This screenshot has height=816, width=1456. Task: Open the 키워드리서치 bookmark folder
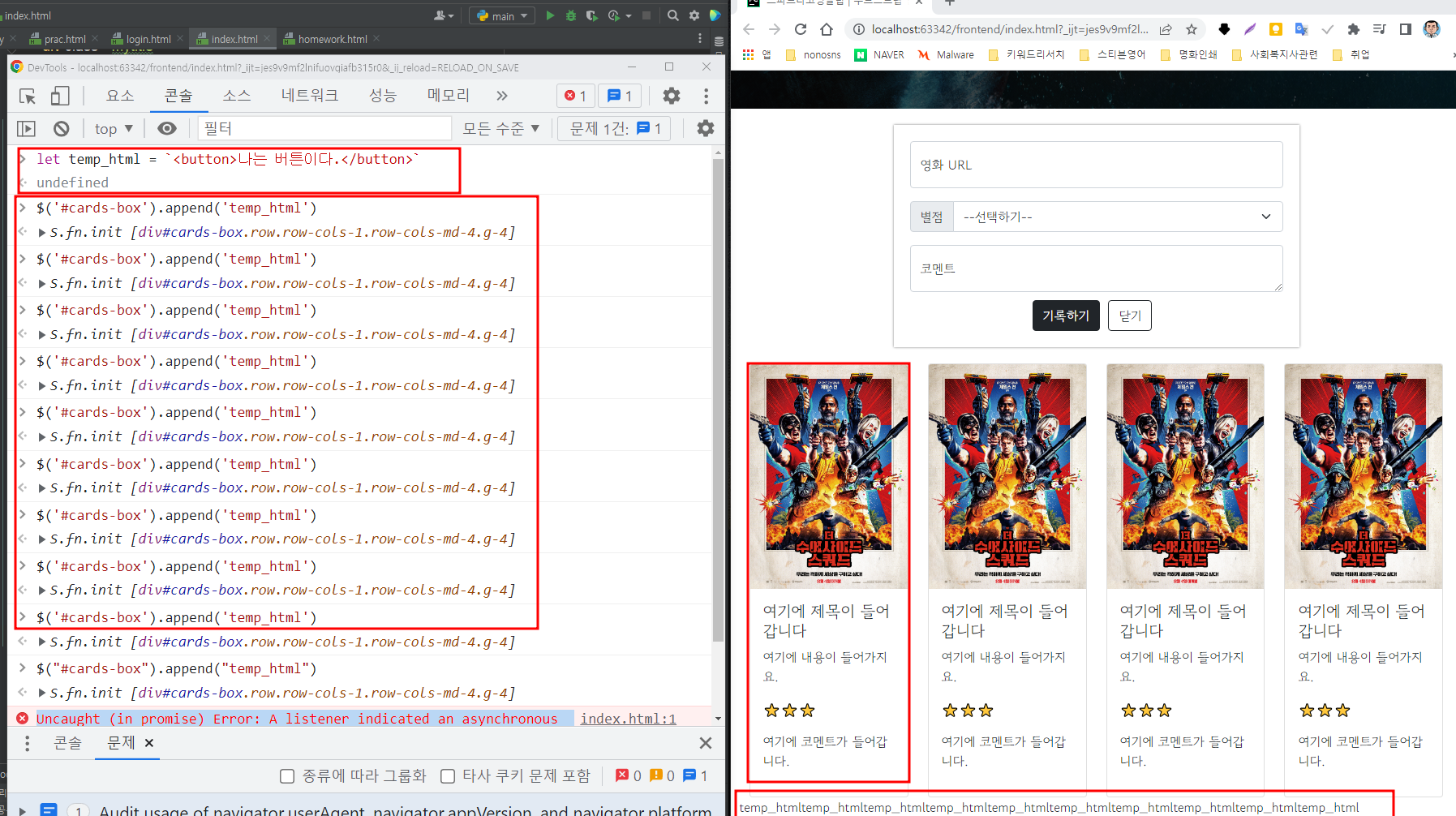coord(1027,54)
